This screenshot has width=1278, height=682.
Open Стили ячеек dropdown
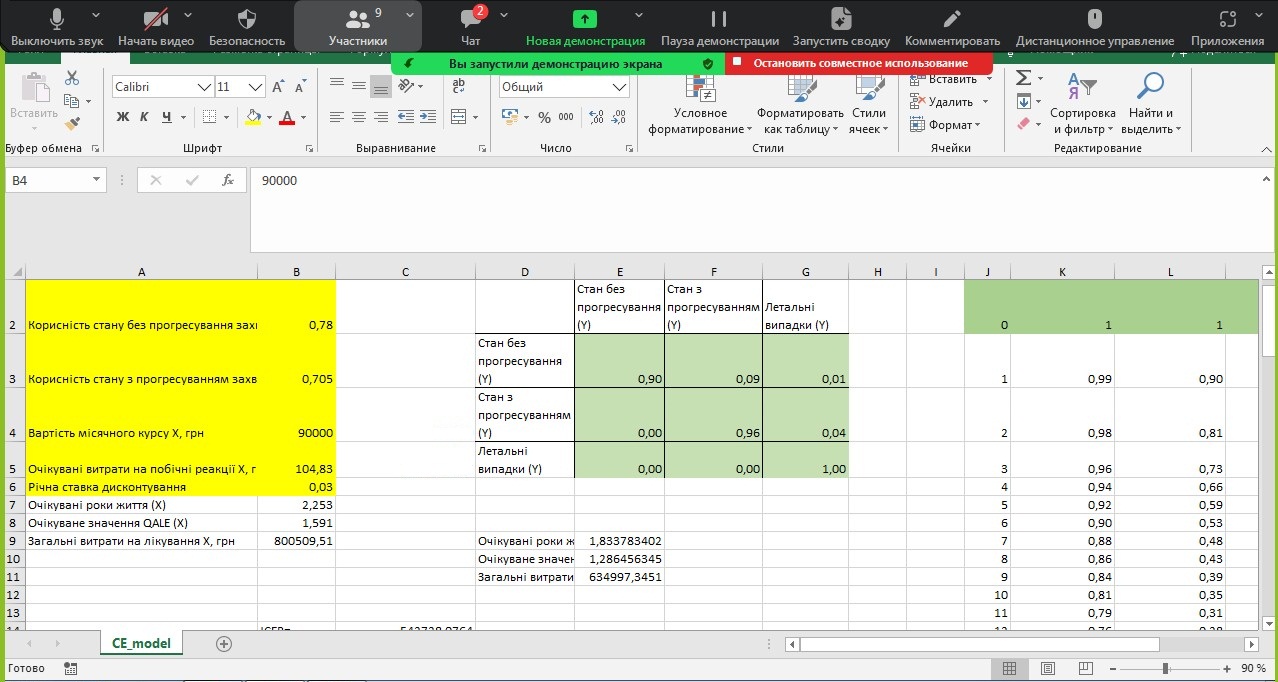point(869,105)
